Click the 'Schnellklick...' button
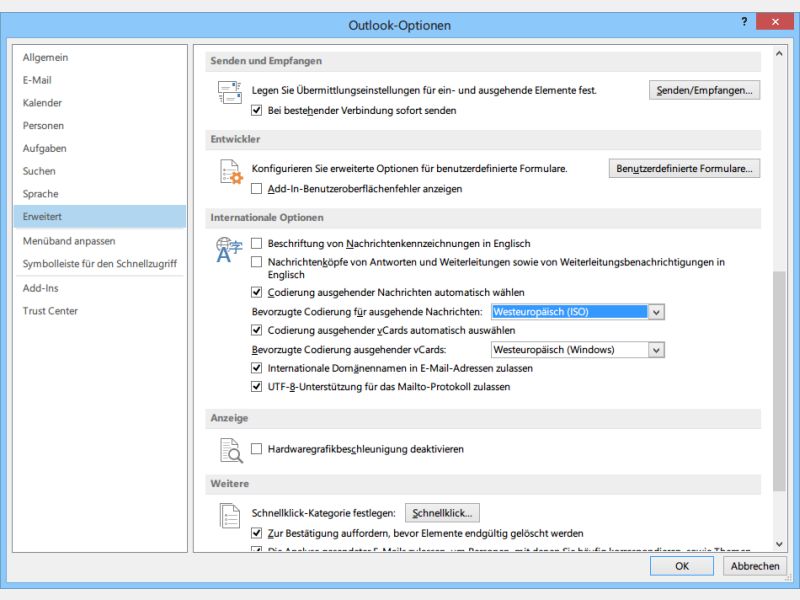 click(x=442, y=513)
